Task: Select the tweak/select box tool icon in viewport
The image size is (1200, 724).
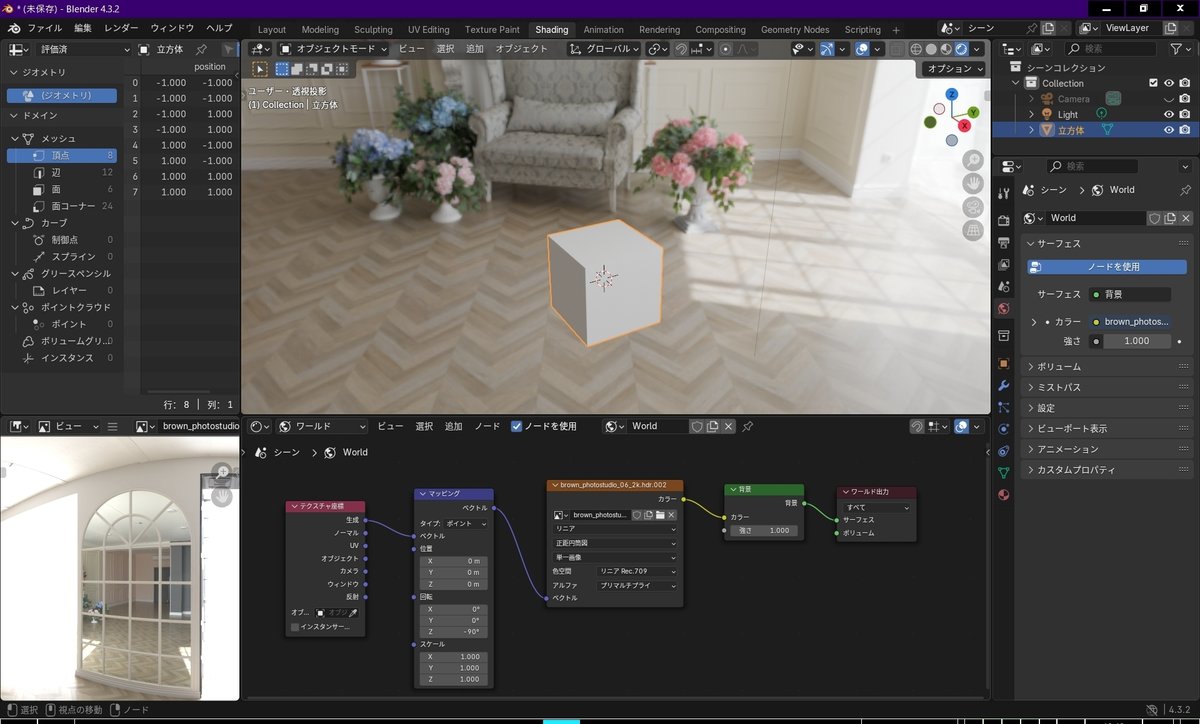Action: click(260, 69)
